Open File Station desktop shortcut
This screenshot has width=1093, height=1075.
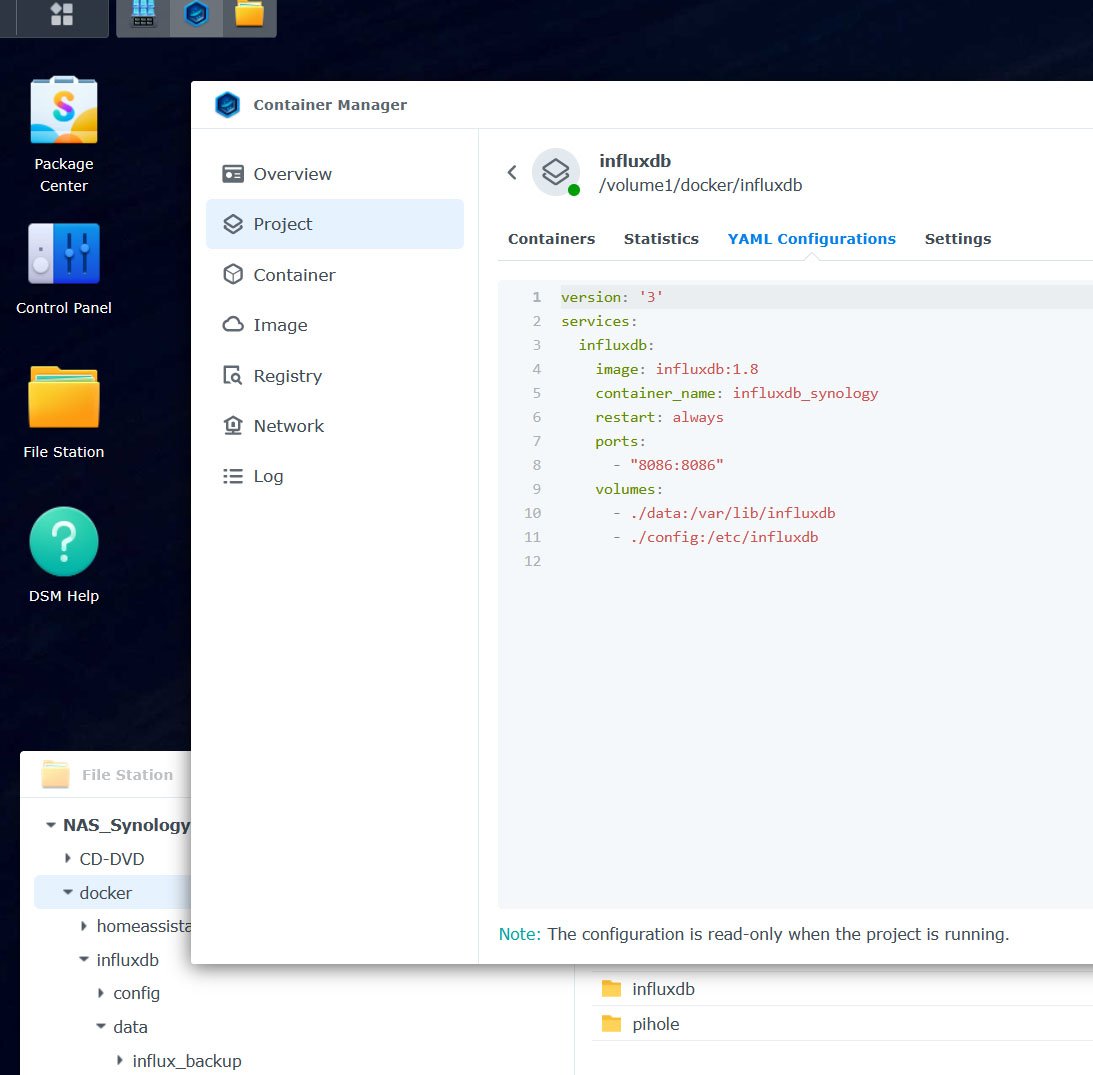[63, 413]
